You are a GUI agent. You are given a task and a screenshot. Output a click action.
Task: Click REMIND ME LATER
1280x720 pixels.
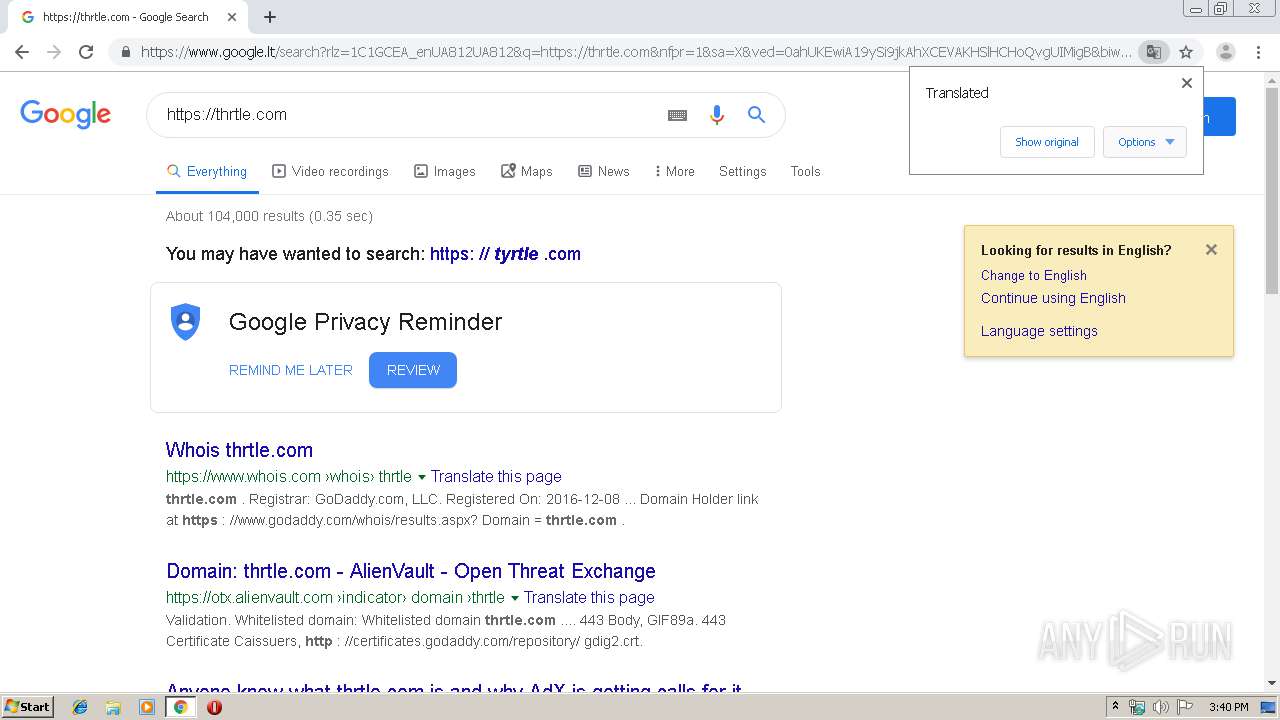(x=291, y=370)
